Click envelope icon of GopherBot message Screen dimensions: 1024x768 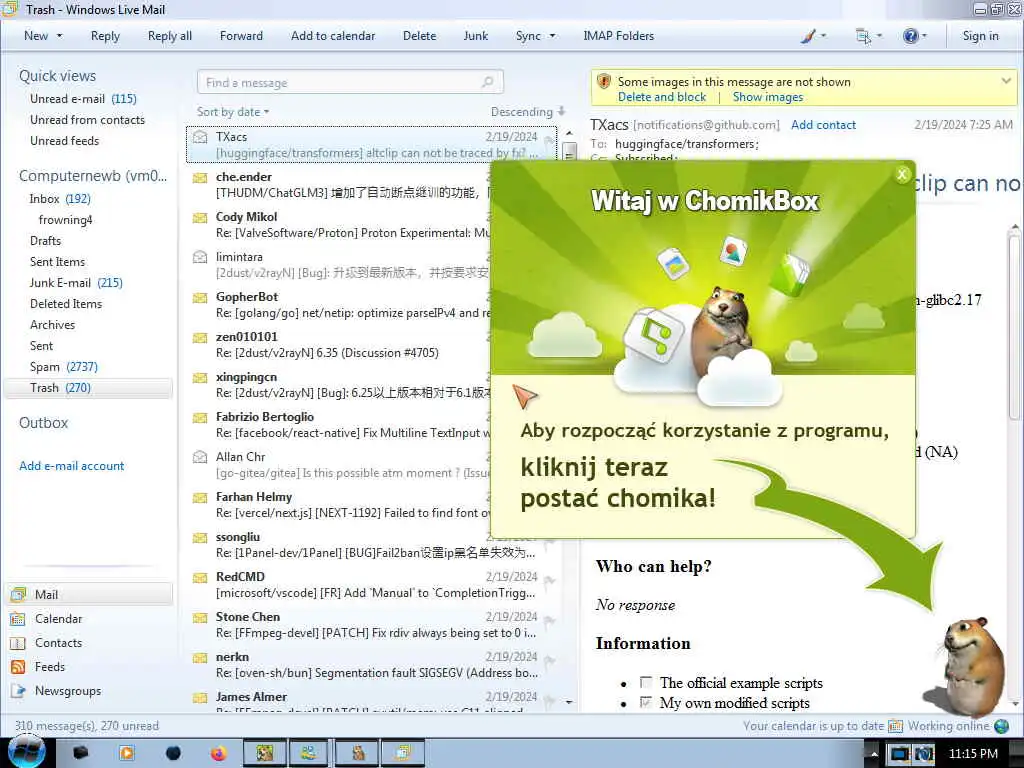200,297
